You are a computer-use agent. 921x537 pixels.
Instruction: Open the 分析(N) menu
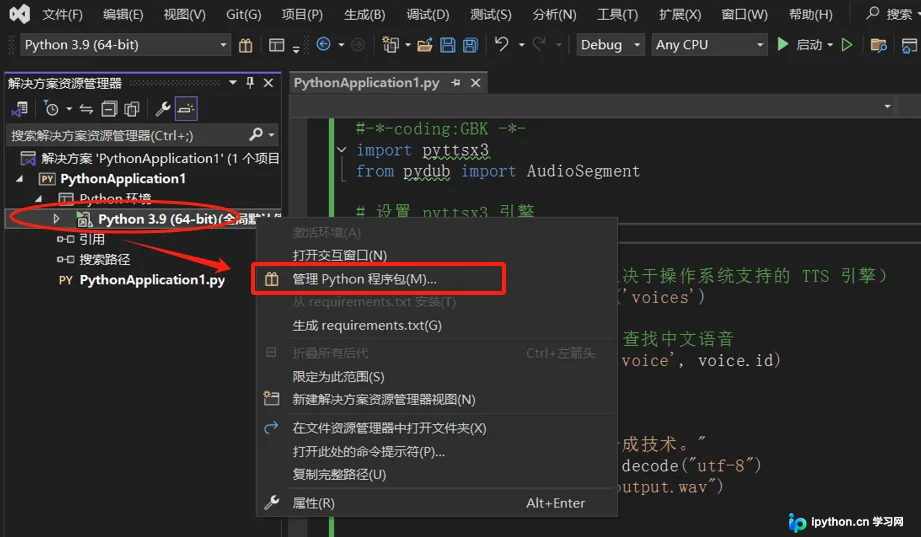554,15
